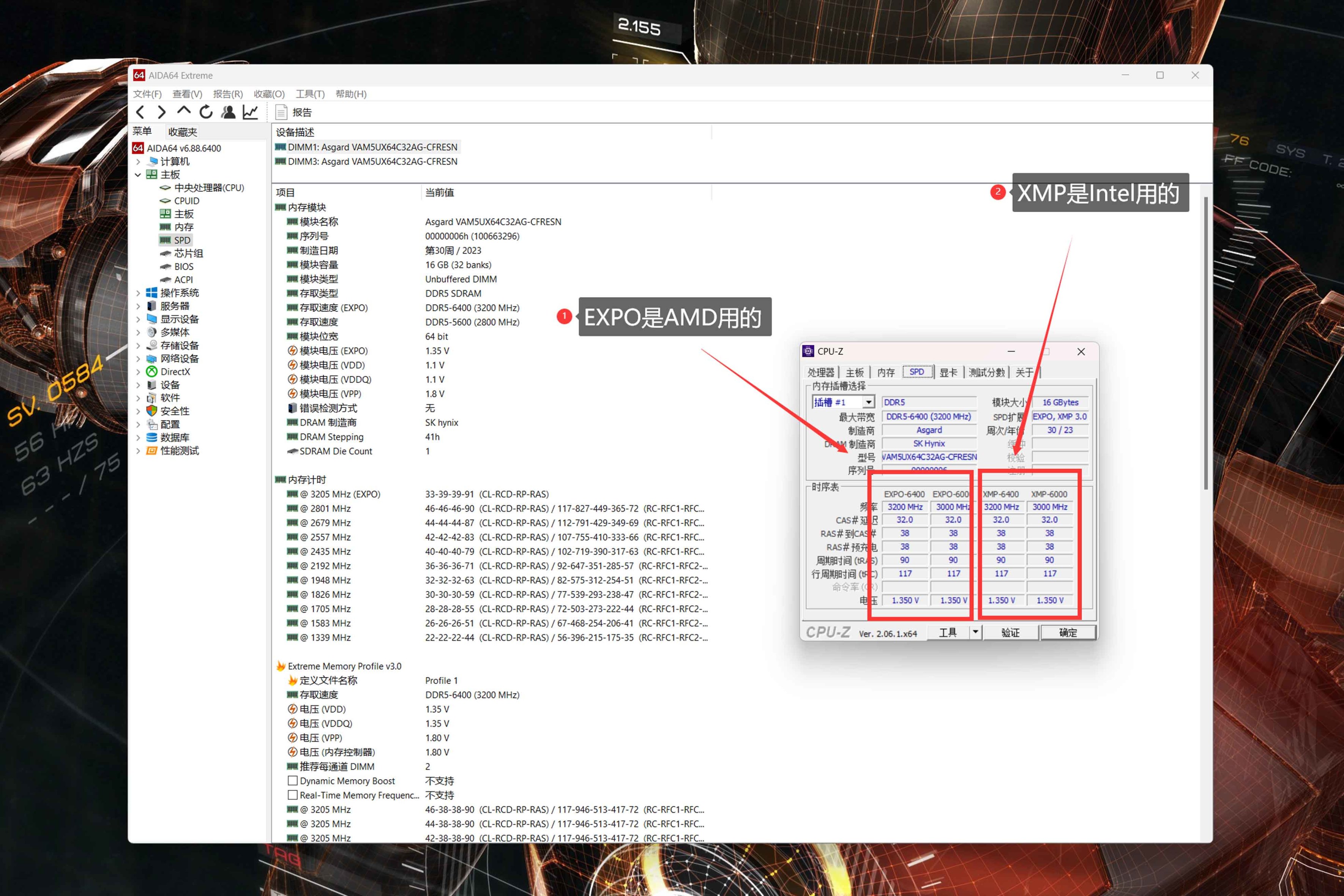The width and height of the screenshot is (1344, 896).
Task: Click the 确定 button in CPU-Z
Action: (x=1067, y=633)
